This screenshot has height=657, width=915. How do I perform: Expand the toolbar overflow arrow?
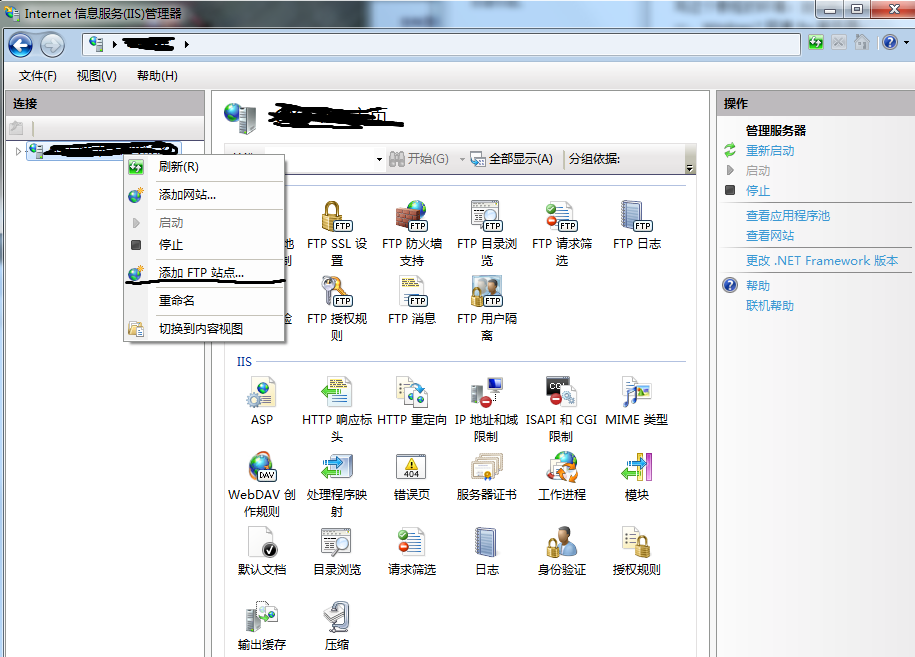(x=689, y=168)
